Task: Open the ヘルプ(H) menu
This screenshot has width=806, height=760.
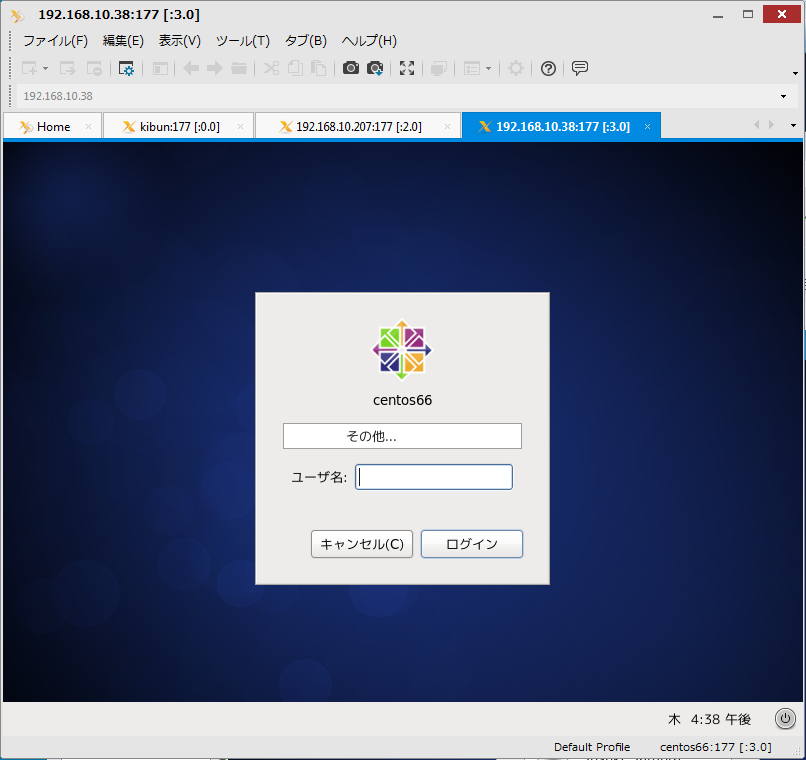Action: point(369,41)
